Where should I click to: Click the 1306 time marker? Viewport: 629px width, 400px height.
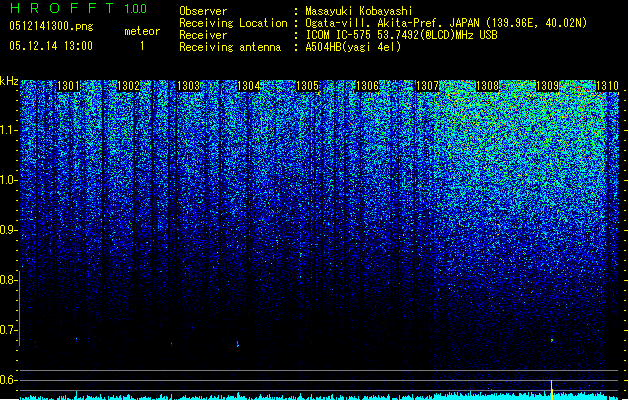click(367, 86)
